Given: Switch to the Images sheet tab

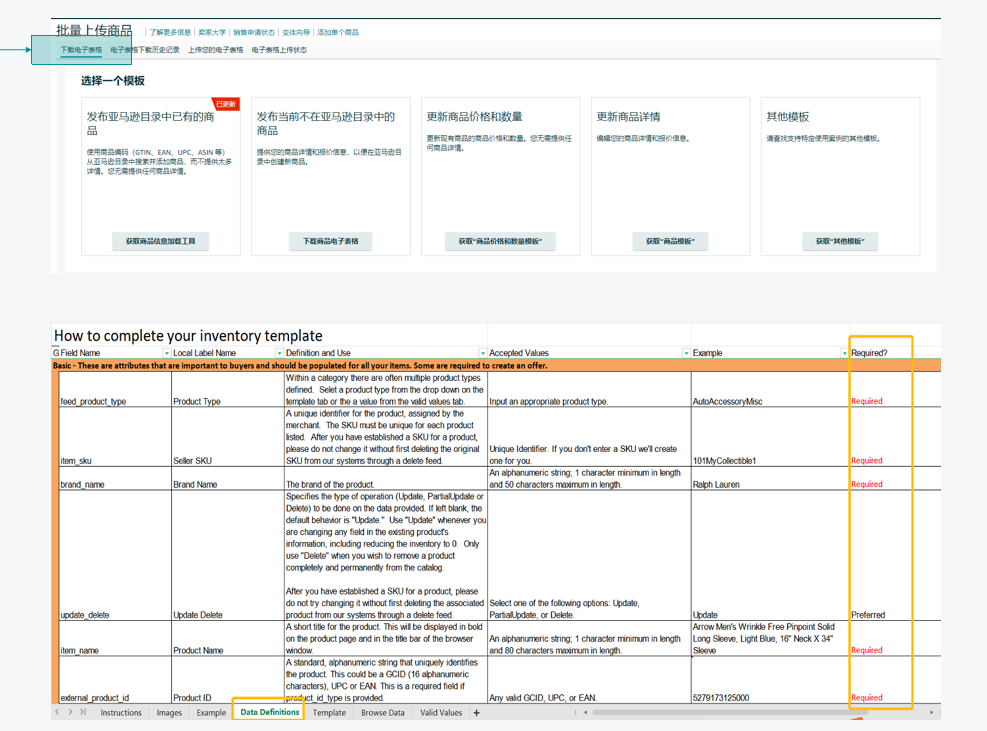Looking at the screenshot, I should coord(169,713).
